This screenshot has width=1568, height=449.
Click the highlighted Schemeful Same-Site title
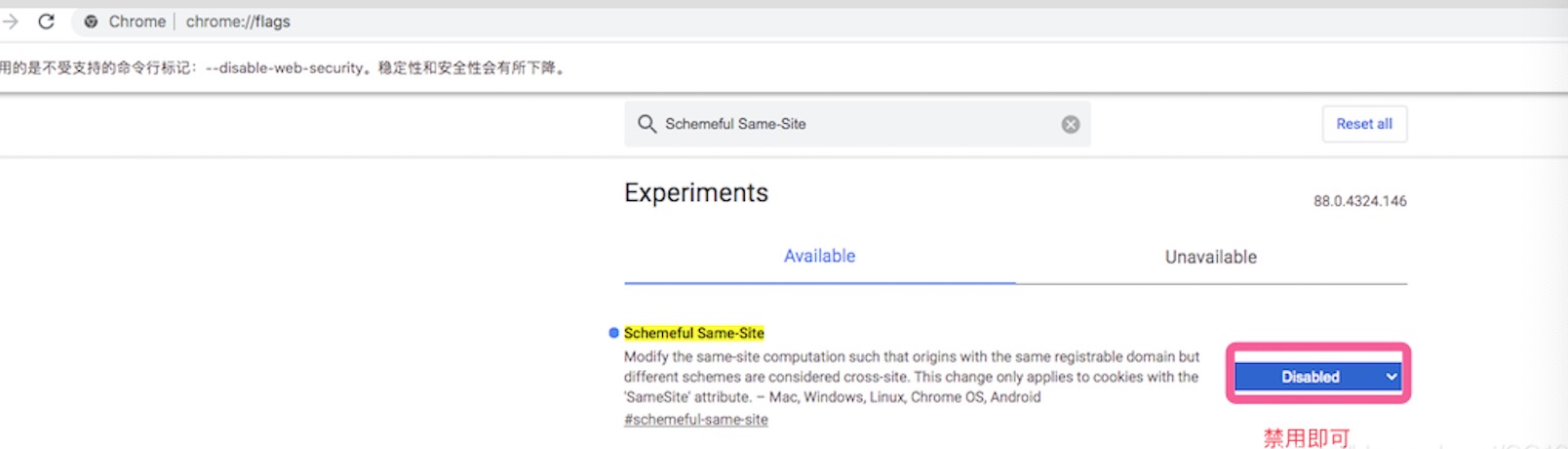click(693, 333)
